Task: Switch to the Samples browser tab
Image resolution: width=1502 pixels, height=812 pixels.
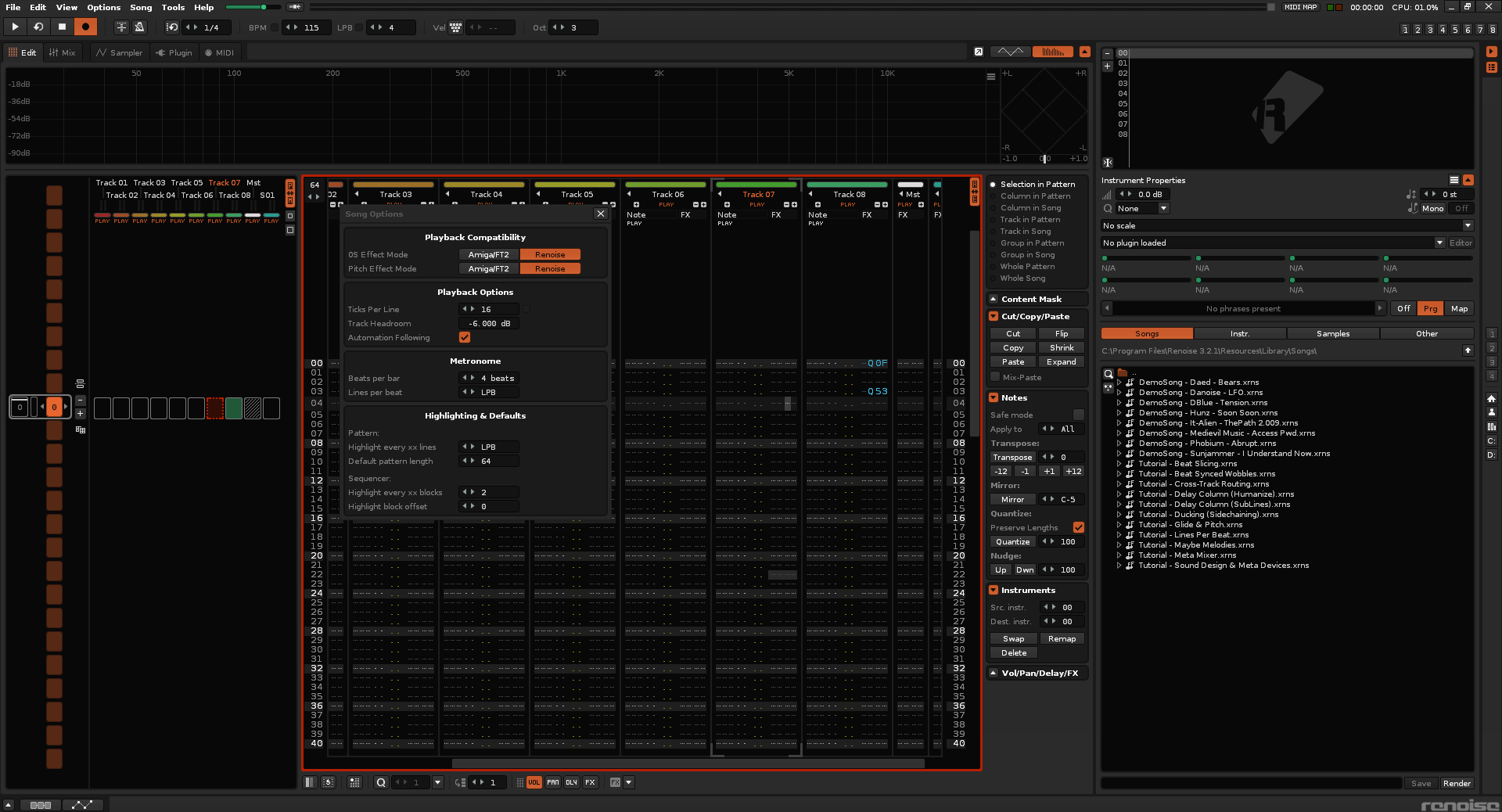Action: point(1332,333)
